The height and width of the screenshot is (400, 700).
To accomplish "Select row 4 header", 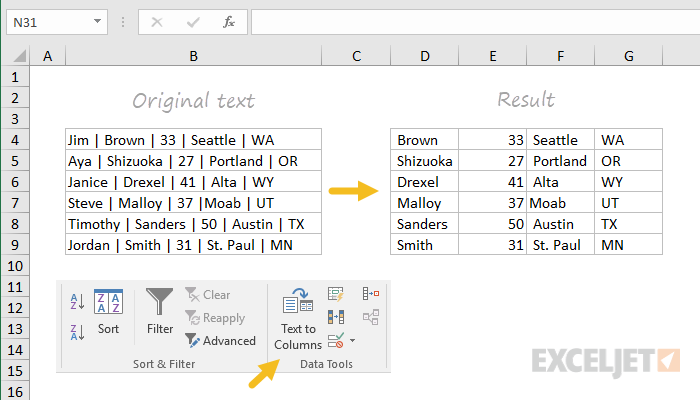I will point(15,140).
